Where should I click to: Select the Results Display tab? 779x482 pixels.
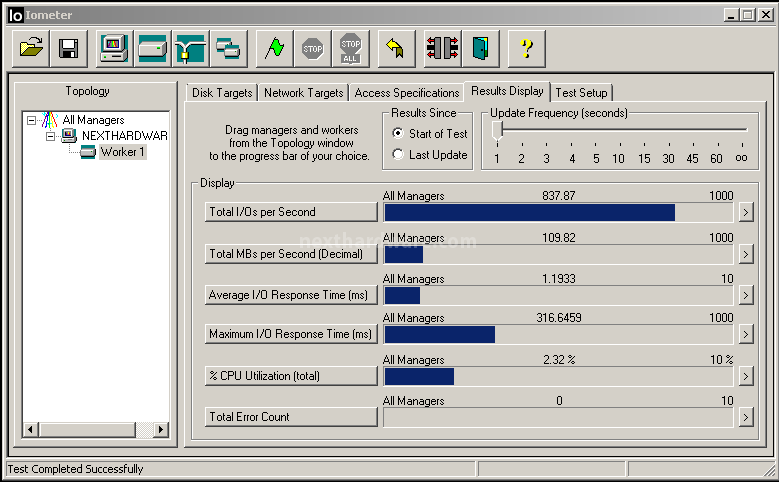coord(507,91)
